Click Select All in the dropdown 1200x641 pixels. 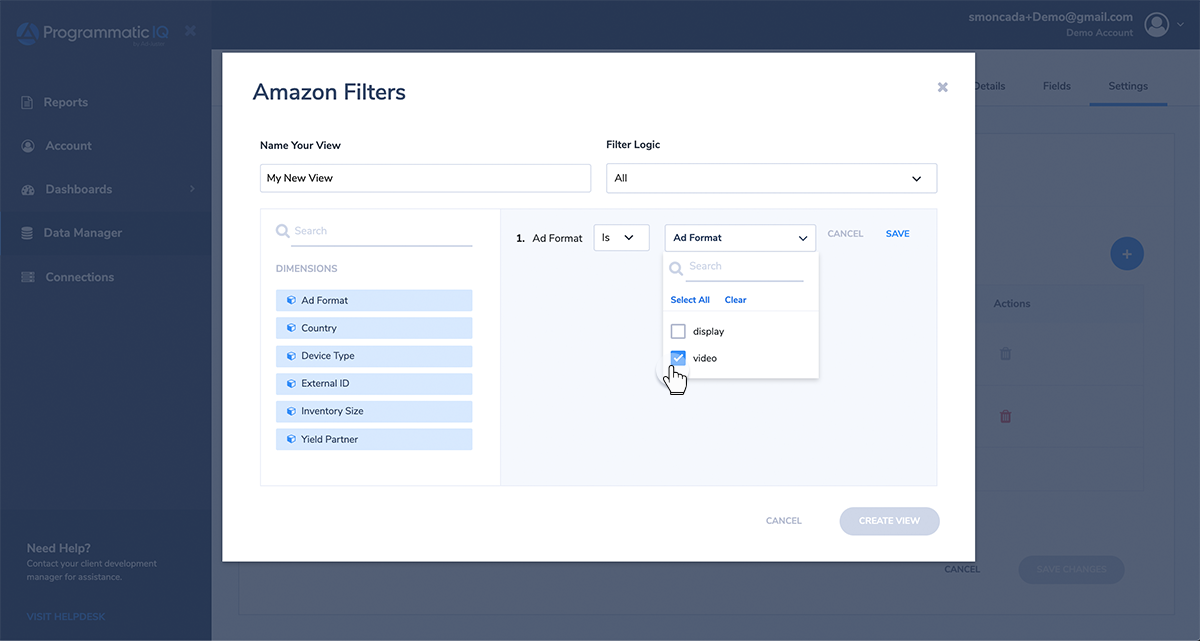coord(690,300)
